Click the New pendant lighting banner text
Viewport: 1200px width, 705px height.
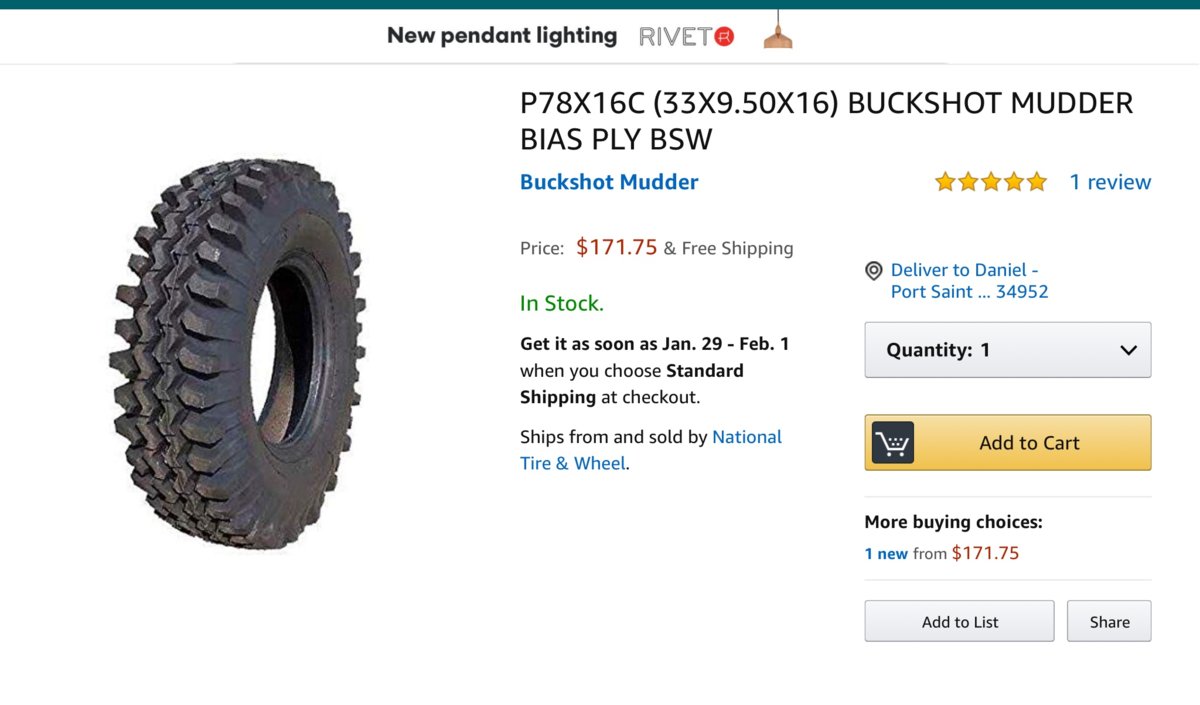click(x=502, y=36)
